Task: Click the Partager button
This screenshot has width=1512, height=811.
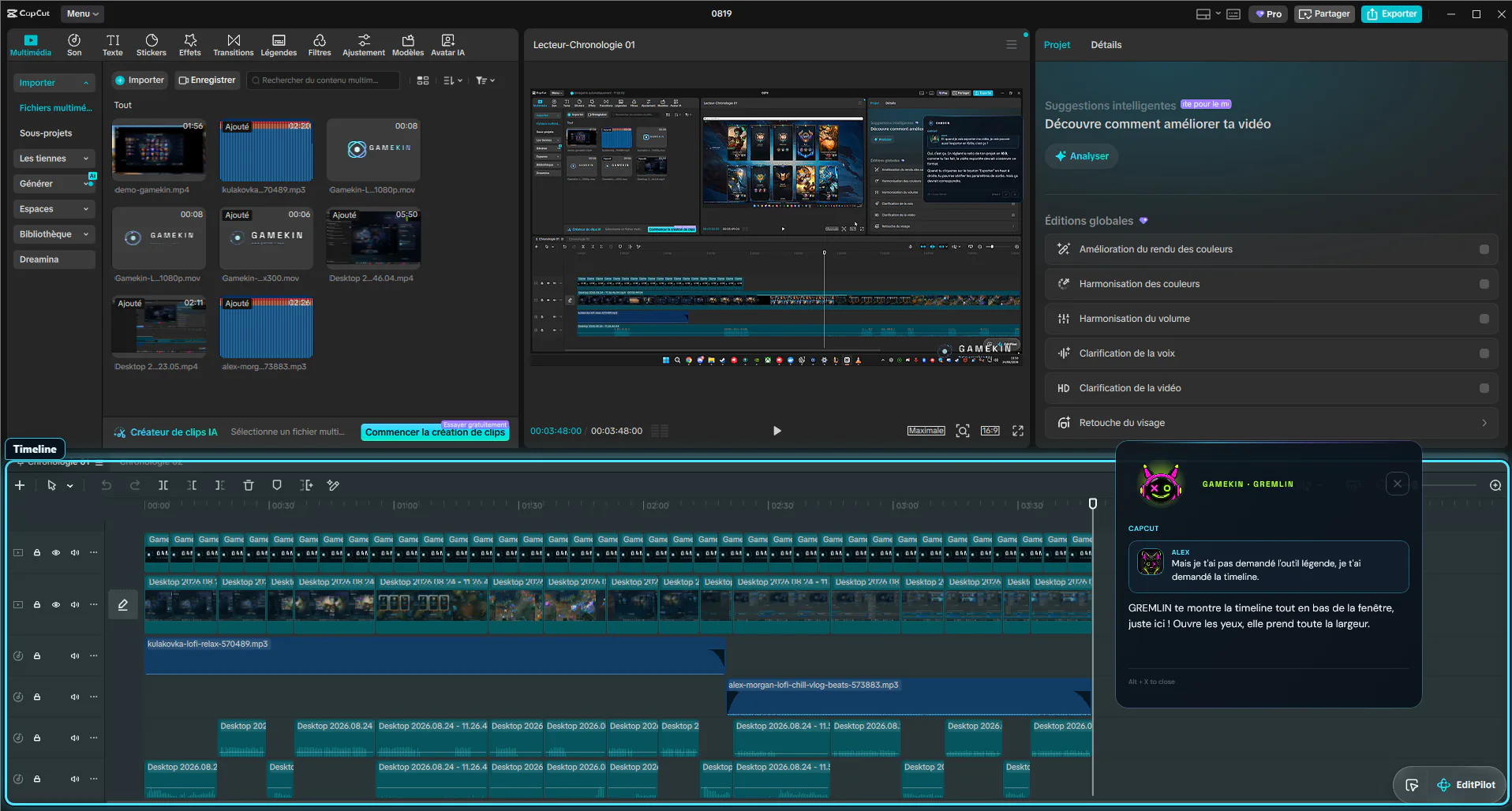Action: point(1324,14)
